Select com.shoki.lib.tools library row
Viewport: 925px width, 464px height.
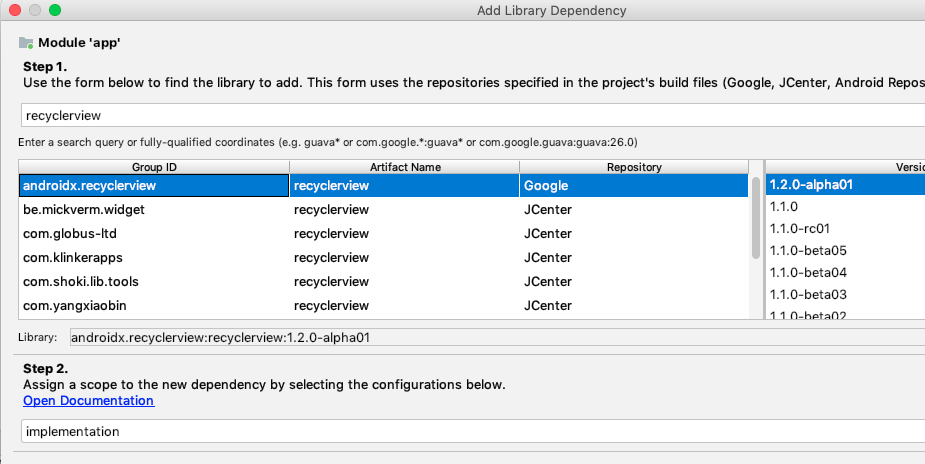pos(383,281)
